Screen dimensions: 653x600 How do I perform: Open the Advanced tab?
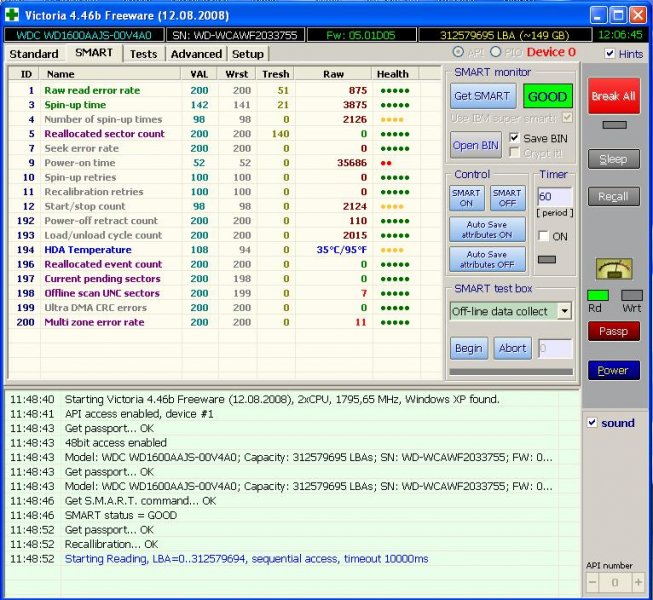pos(196,53)
